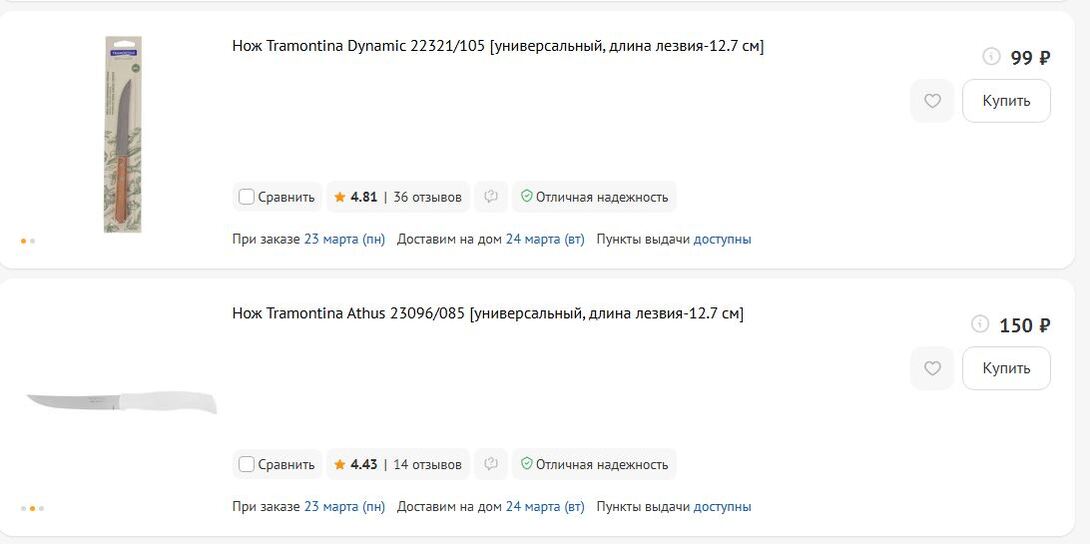Click 'Купить' button for the 99 ₽ knife

(1006, 101)
